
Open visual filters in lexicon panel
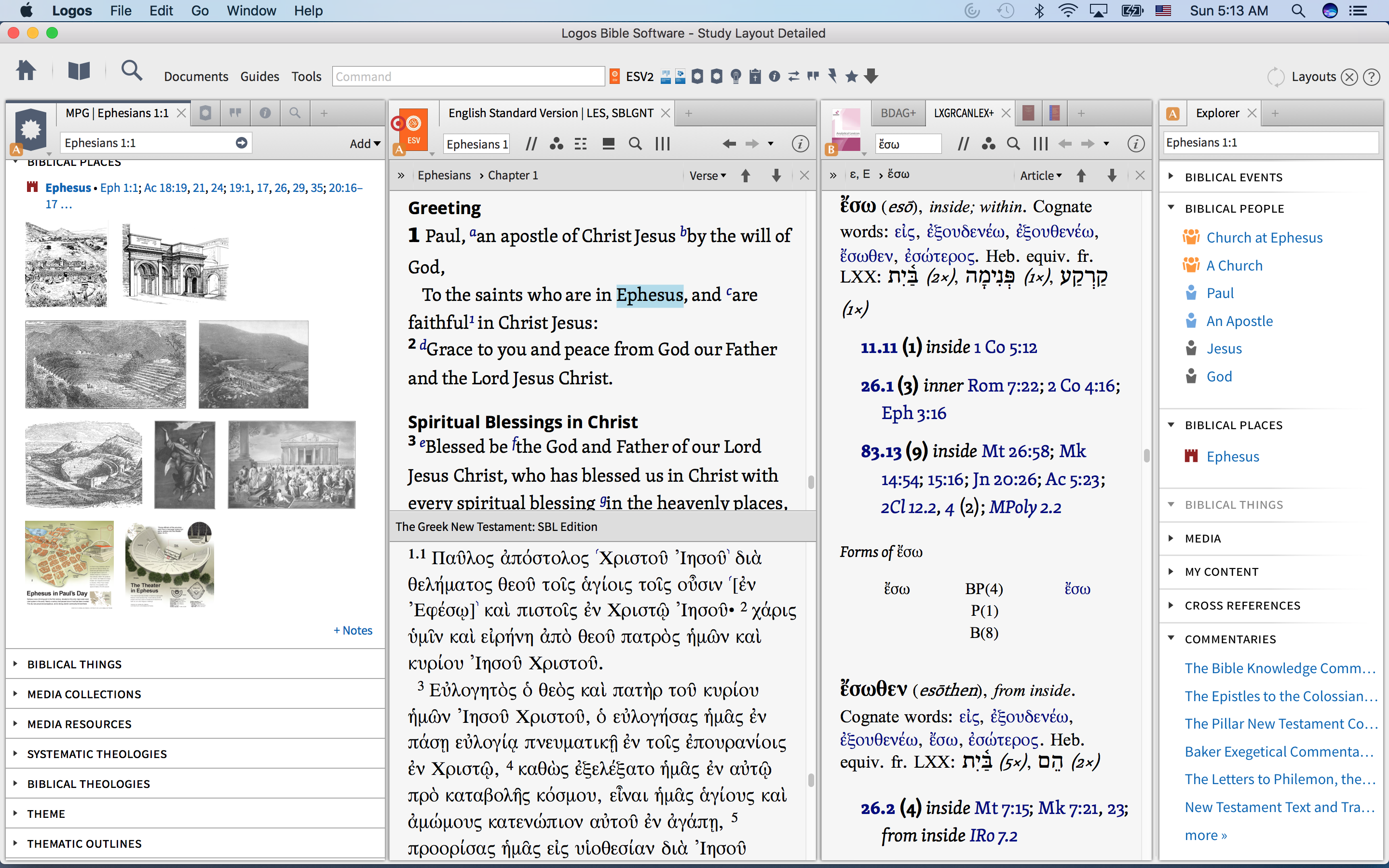point(988,144)
